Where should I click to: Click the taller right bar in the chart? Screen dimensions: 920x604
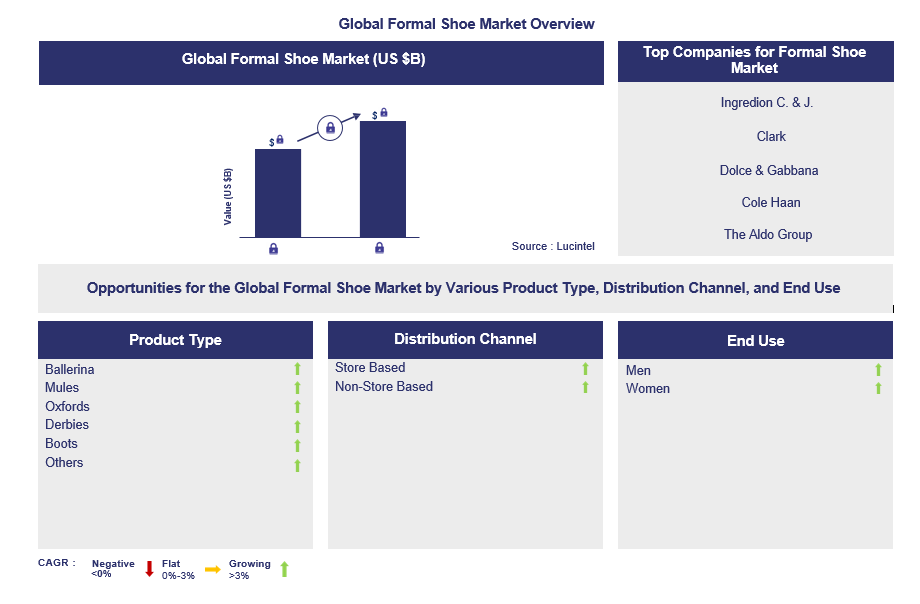[x=382, y=178]
